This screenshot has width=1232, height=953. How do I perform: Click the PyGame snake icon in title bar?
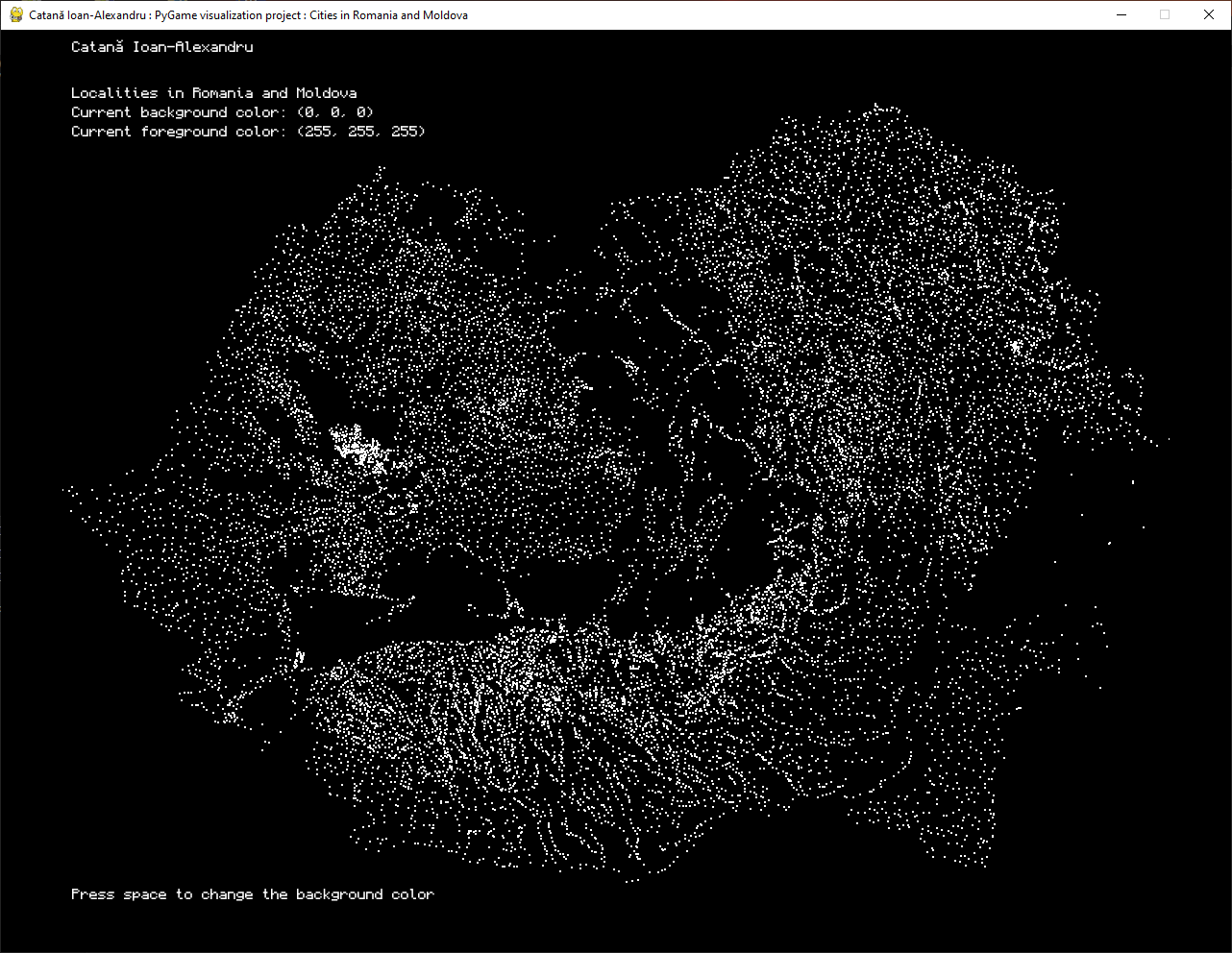coord(16,15)
